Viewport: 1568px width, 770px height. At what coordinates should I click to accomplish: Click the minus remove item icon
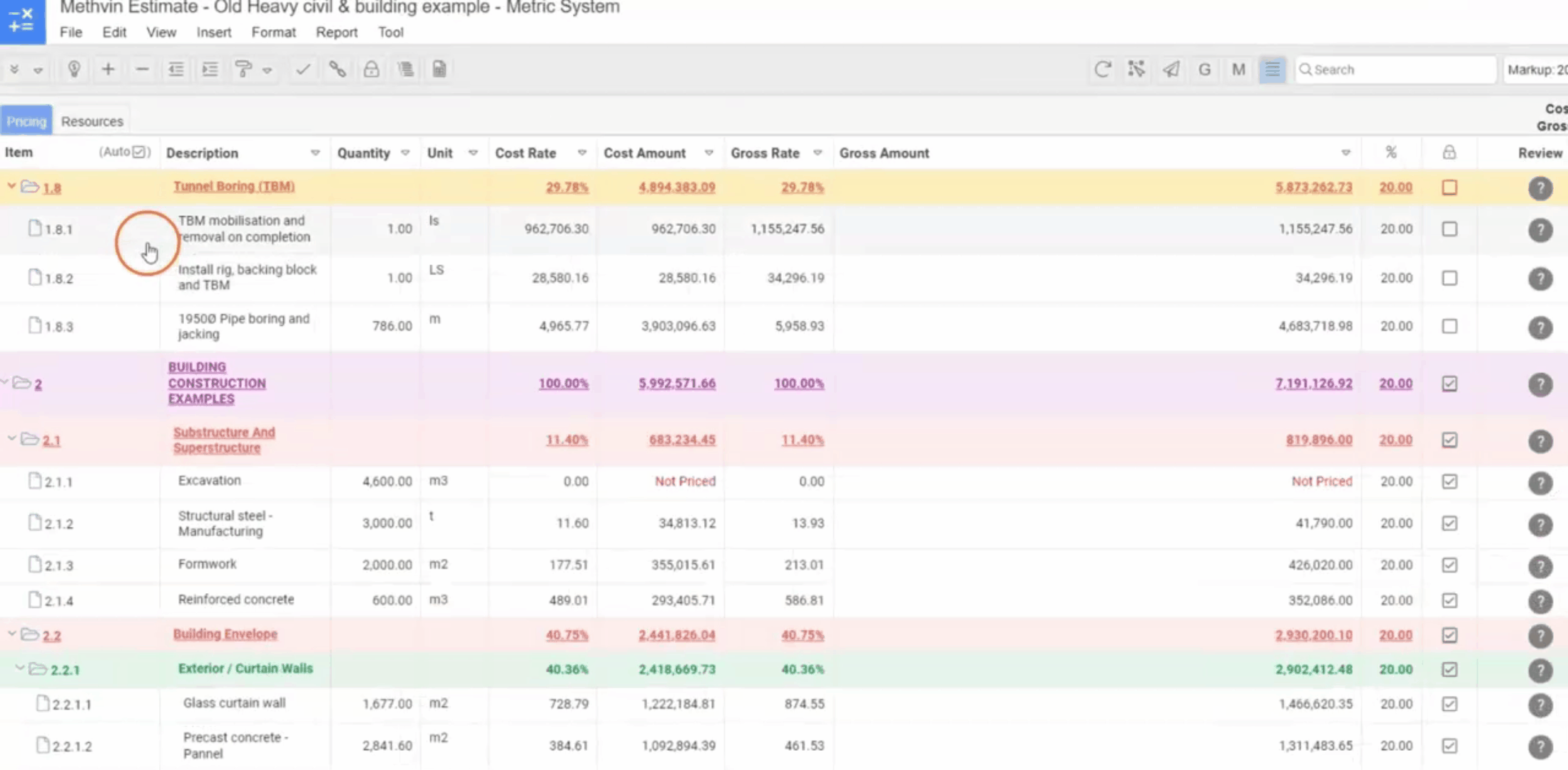click(x=142, y=69)
